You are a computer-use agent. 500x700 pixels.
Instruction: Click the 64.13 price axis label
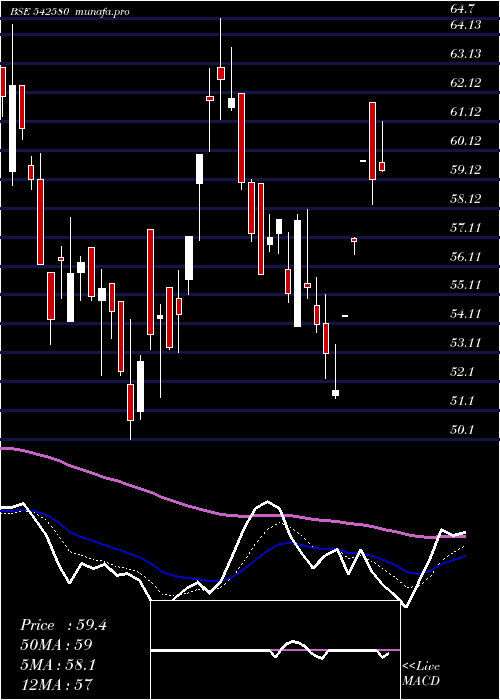click(x=466, y=25)
